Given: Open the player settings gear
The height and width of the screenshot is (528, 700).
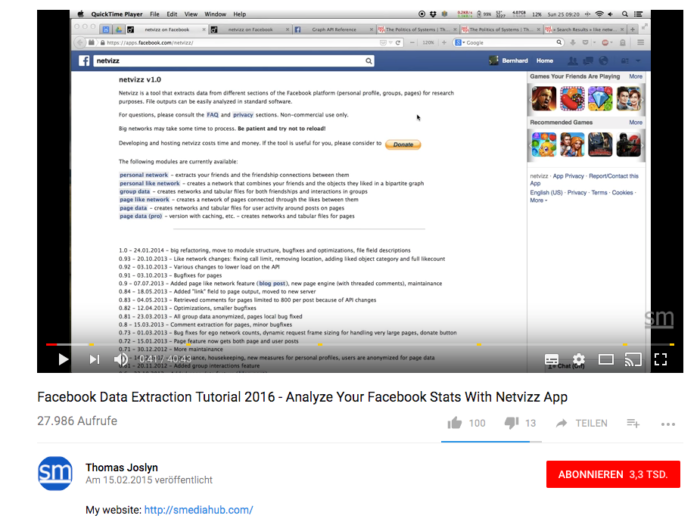Looking at the screenshot, I should (579, 359).
